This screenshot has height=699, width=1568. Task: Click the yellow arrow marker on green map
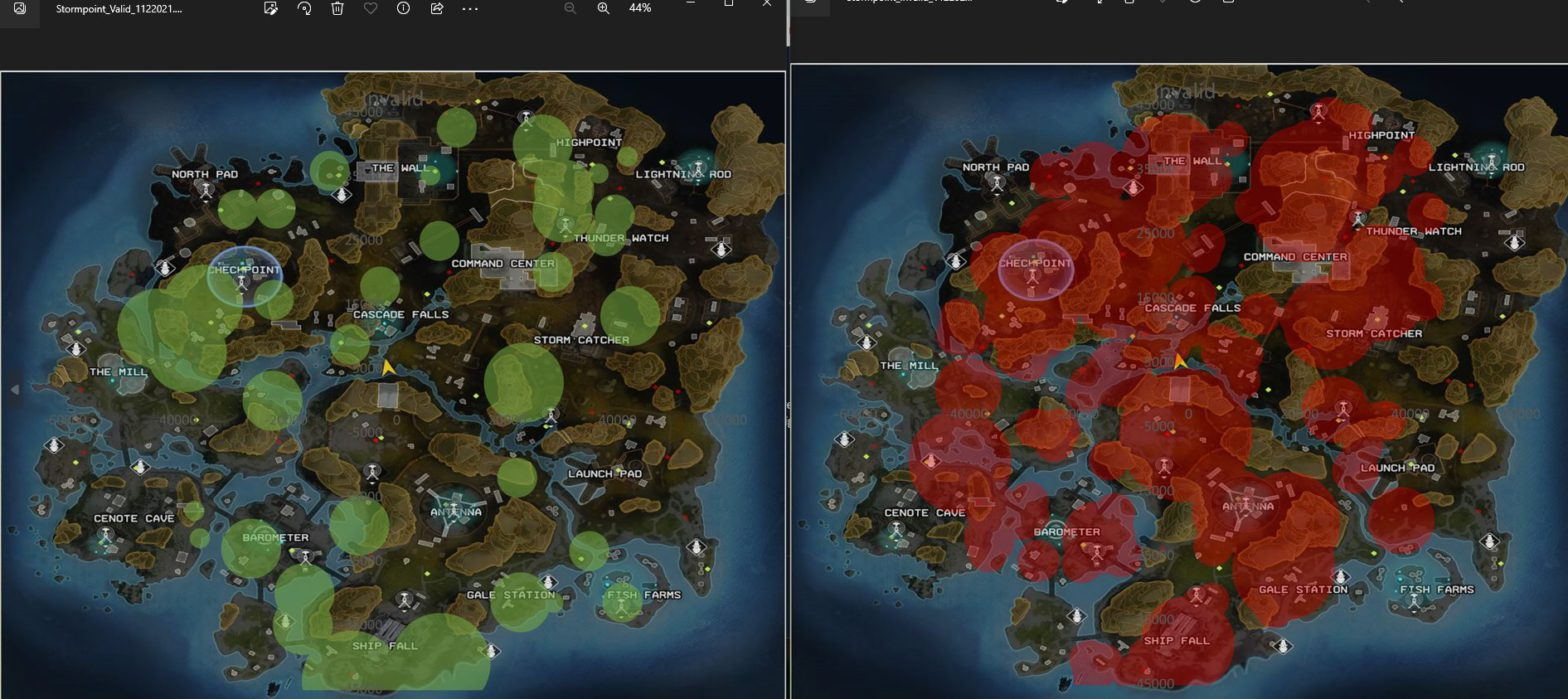[387, 368]
